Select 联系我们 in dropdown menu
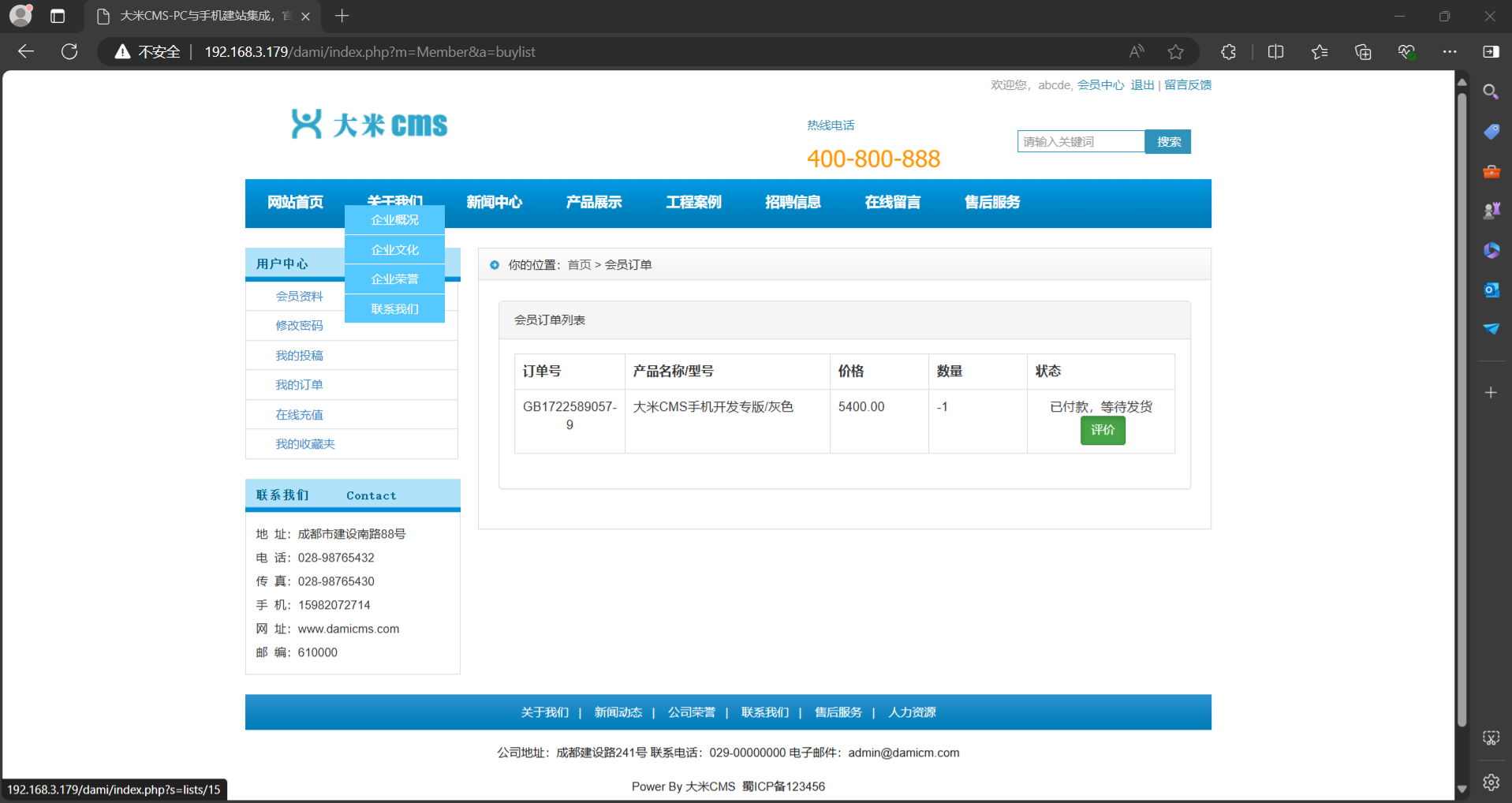This screenshot has height=803, width=1512. coord(394,309)
